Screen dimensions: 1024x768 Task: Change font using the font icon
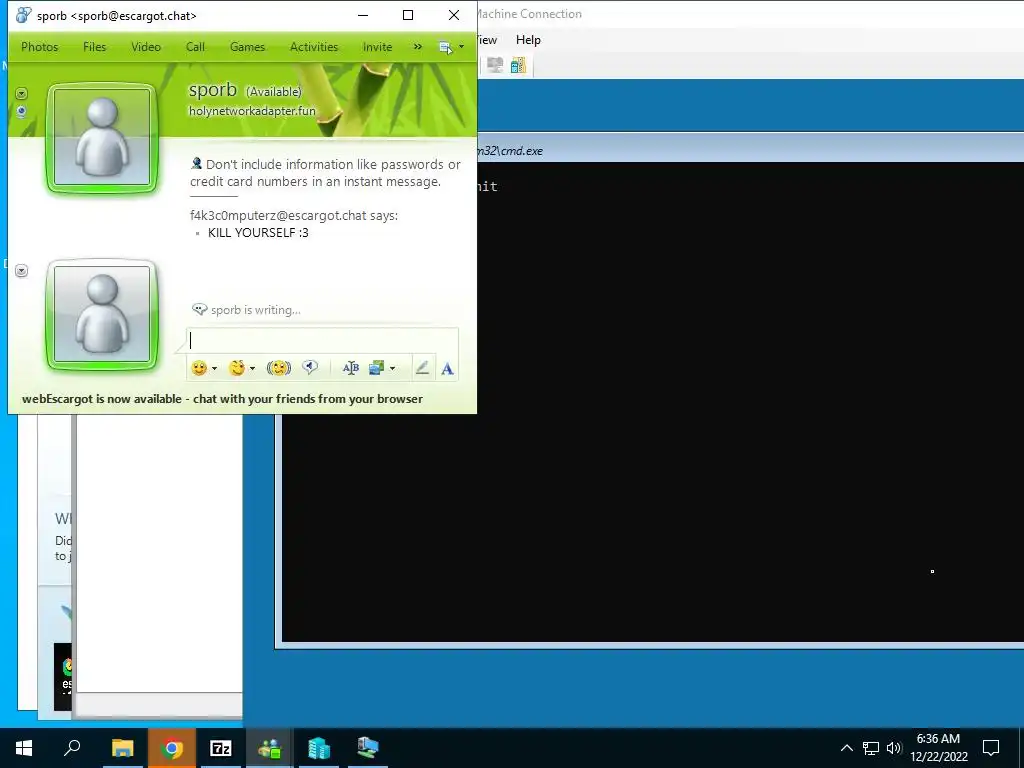pyautogui.click(x=351, y=368)
